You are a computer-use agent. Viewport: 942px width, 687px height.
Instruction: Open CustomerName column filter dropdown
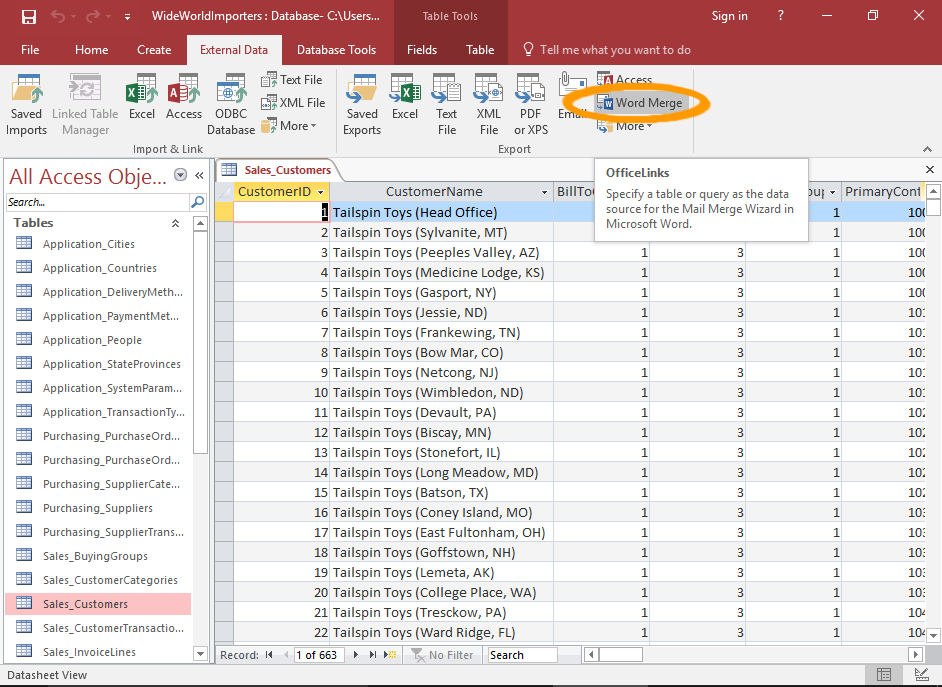(x=544, y=192)
